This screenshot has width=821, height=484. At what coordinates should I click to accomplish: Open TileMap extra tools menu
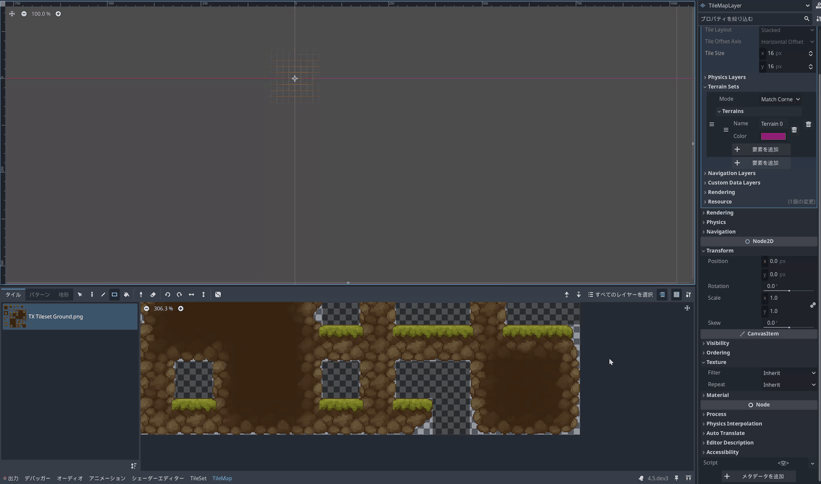tap(688, 294)
